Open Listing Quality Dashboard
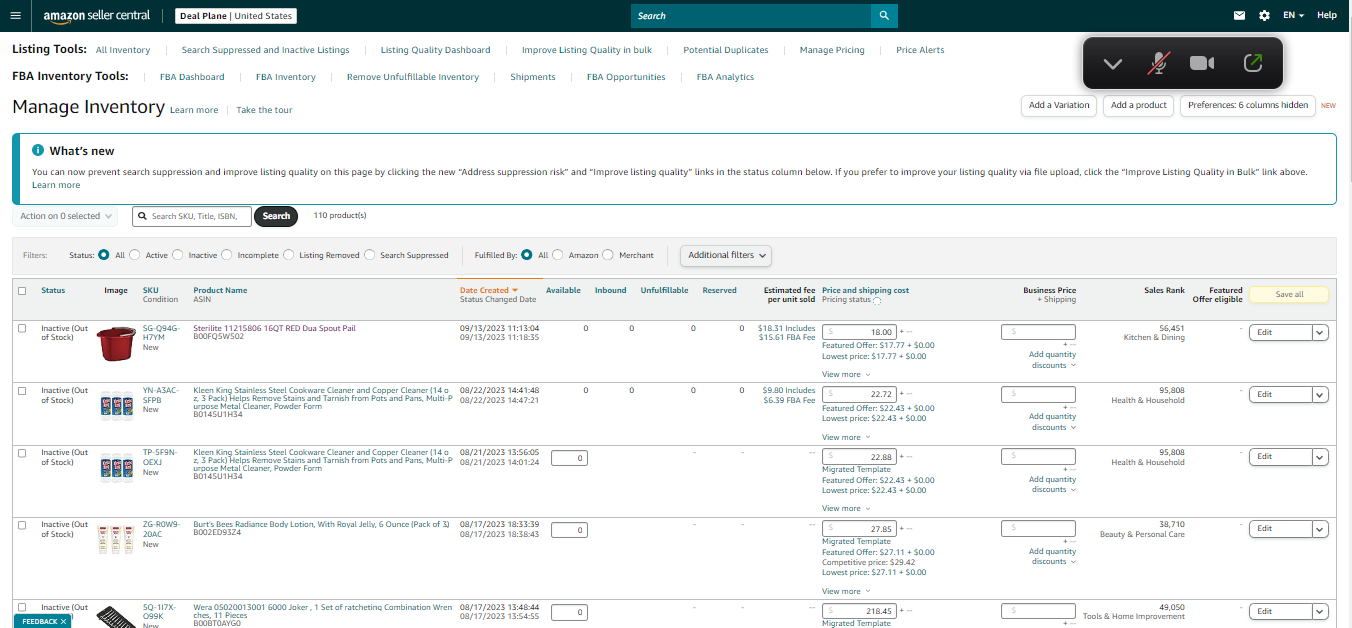Screen dimensions: 1352x628 click(435, 50)
